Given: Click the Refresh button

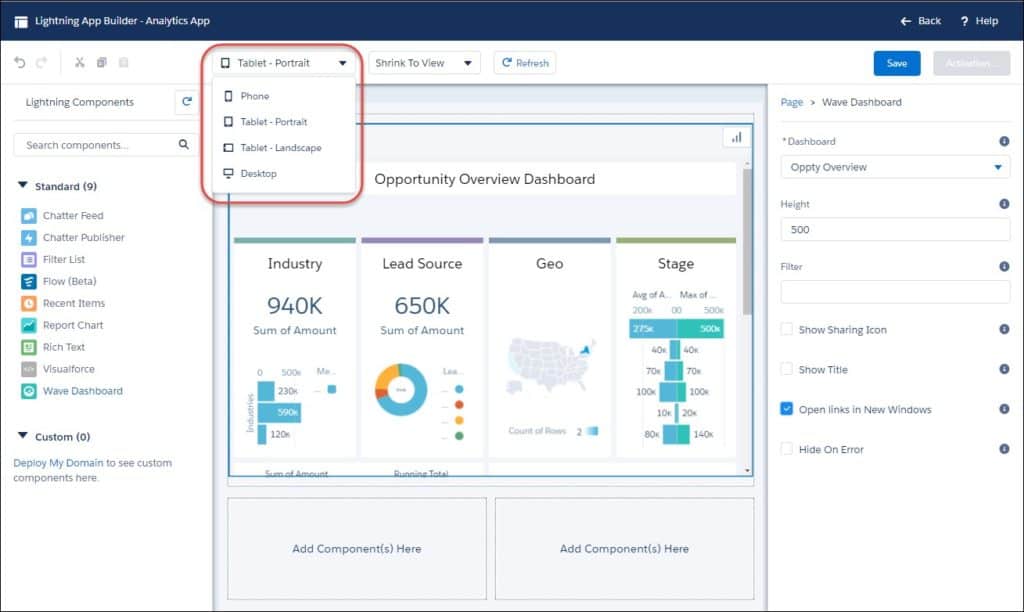Looking at the screenshot, I should tap(524, 63).
